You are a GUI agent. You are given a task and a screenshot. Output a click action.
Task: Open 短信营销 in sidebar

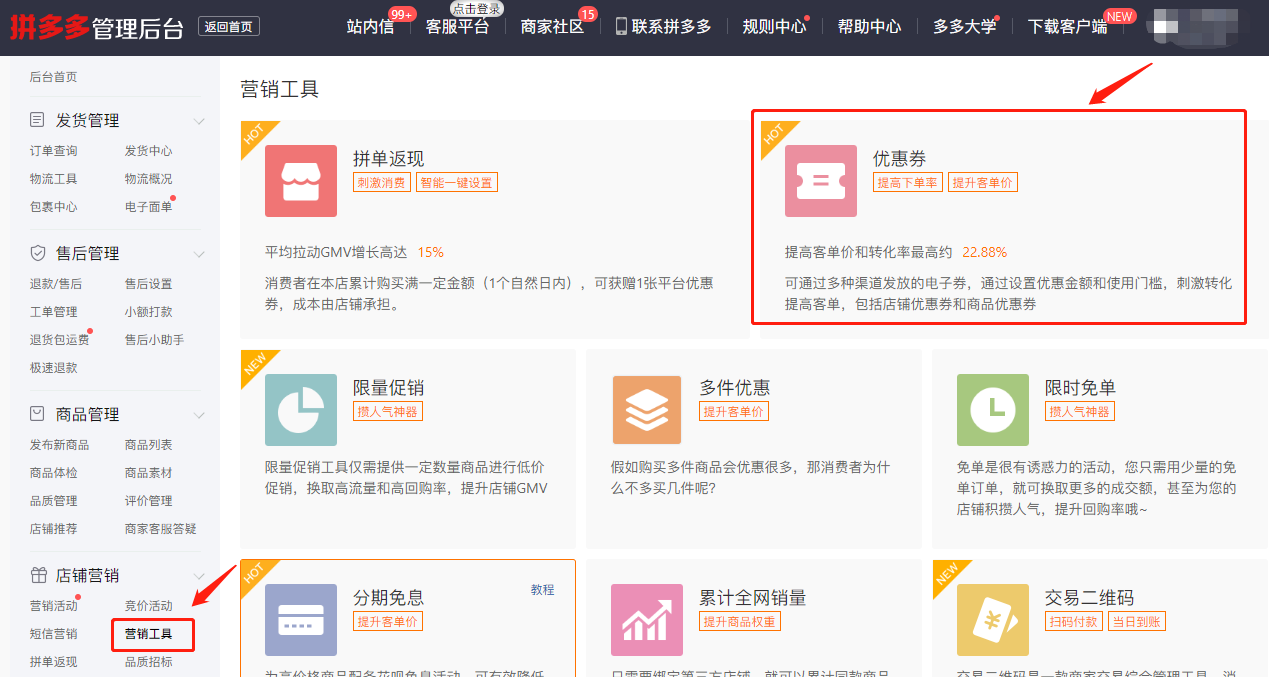tap(53, 634)
